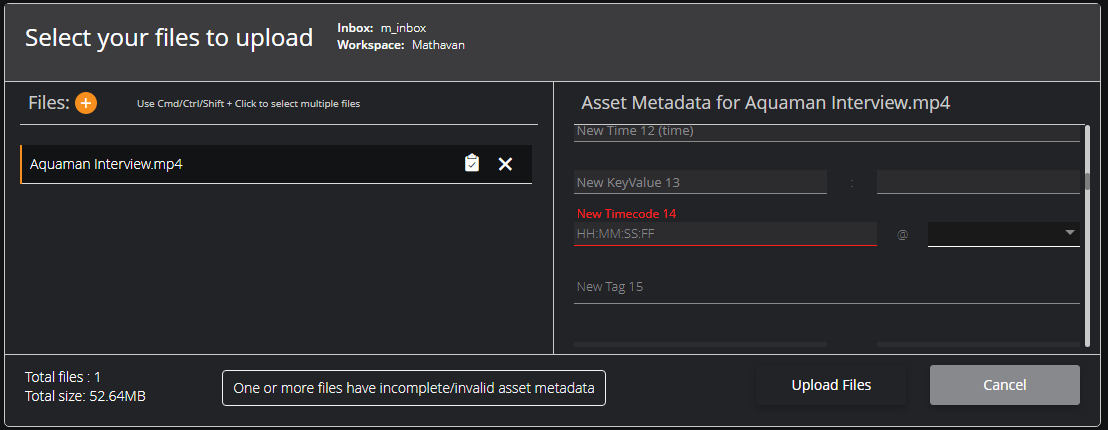Click the metadata panel scrollbar thumb
Image resolution: width=1108 pixels, height=430 pixels.
pos(1088,183)
